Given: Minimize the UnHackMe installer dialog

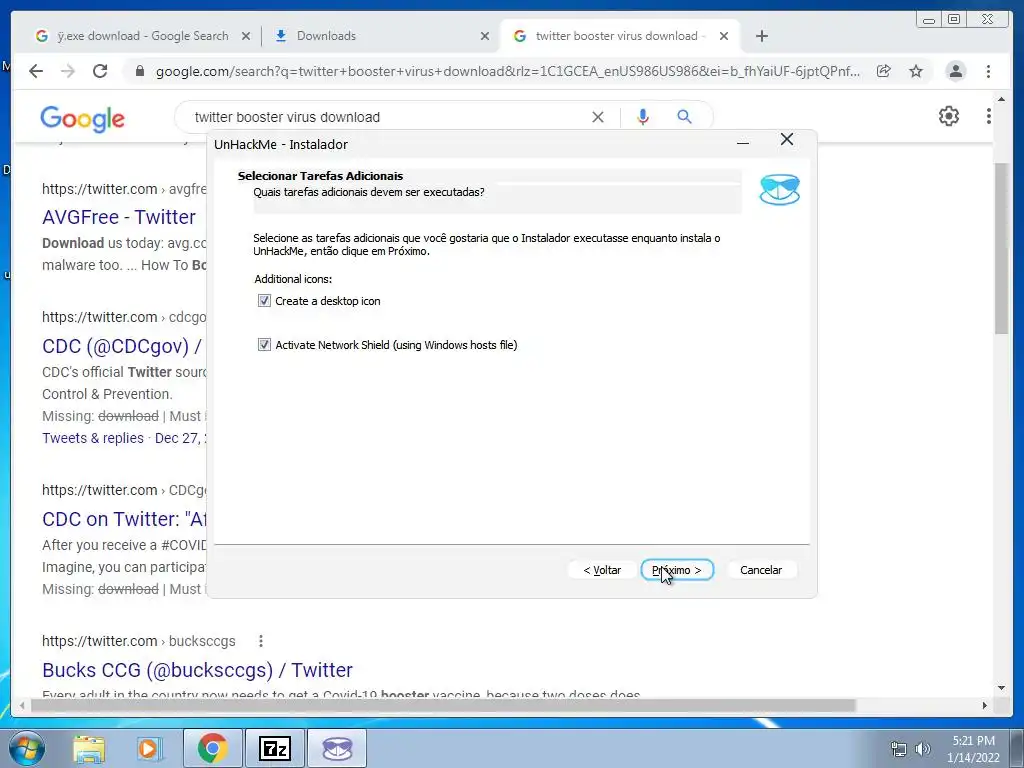Looking at the screenshot, I should (x=743, y=142).
